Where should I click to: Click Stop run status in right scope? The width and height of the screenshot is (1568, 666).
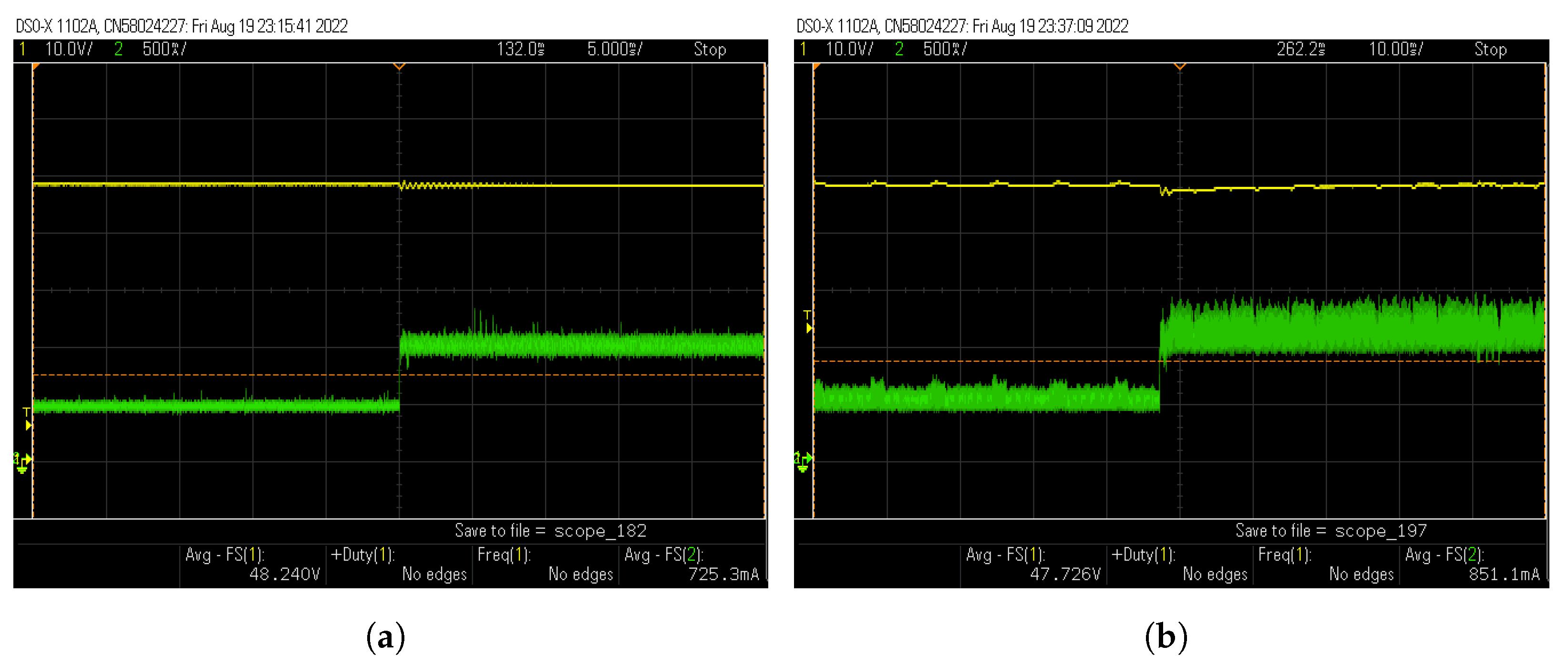[1490, 49]
